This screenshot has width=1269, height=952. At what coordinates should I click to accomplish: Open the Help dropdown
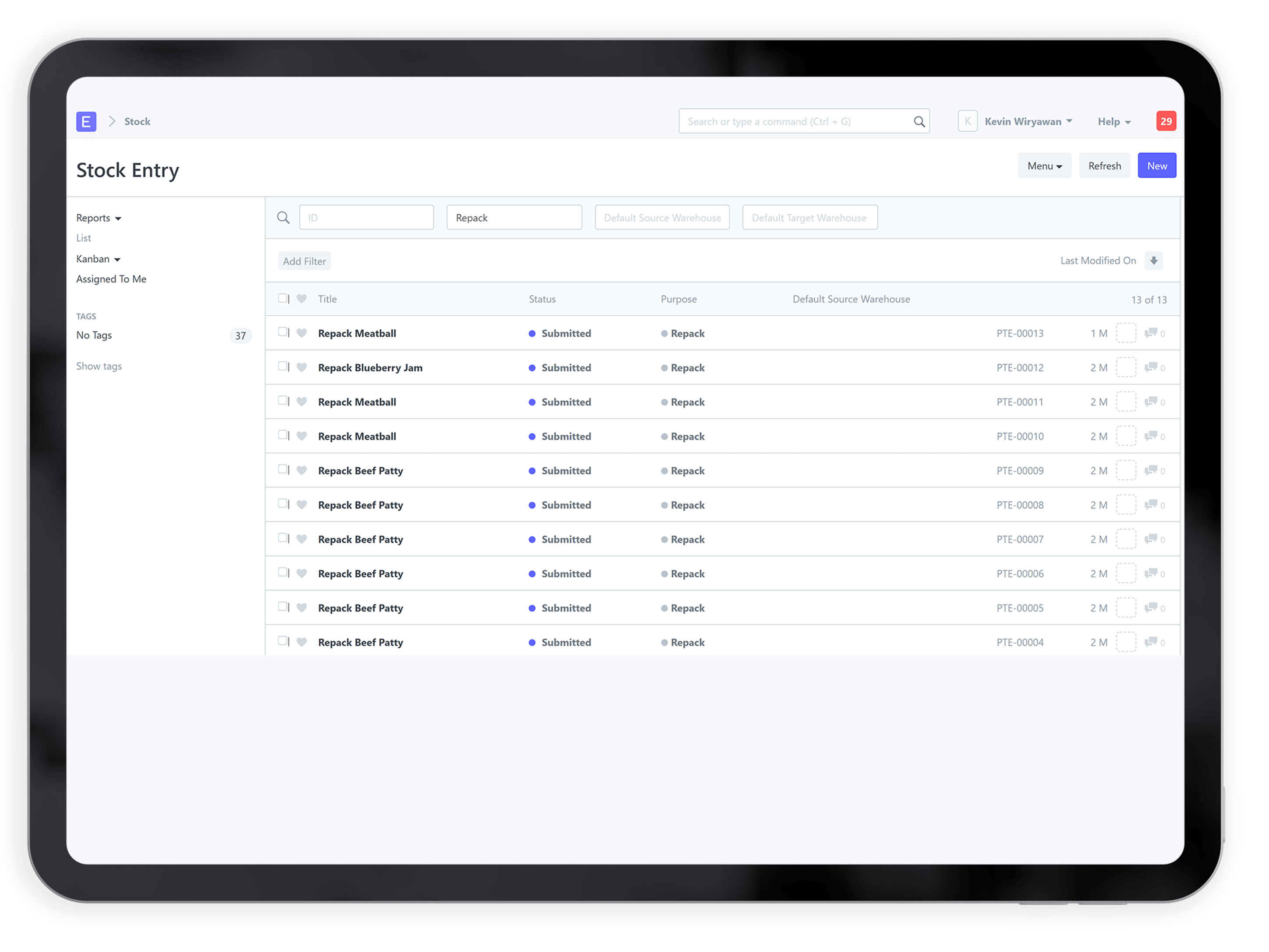pos(1114,122)
